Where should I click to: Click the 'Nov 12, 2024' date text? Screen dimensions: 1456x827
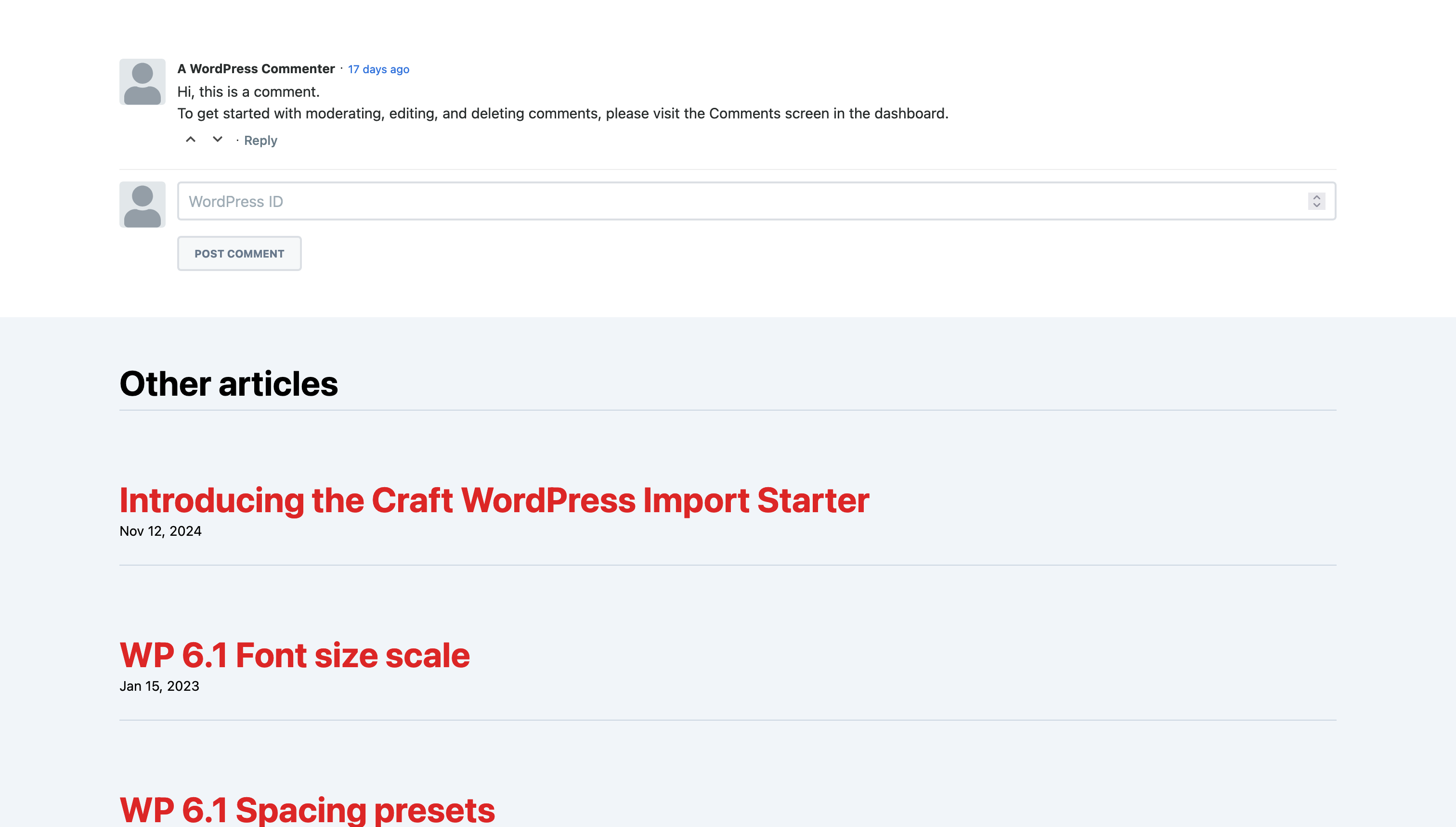point(160,531)
